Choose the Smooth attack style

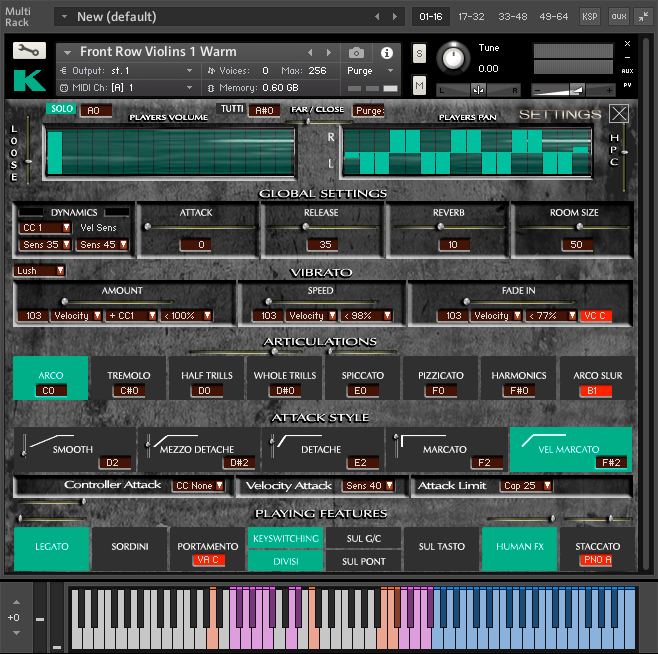coord(75,450)
